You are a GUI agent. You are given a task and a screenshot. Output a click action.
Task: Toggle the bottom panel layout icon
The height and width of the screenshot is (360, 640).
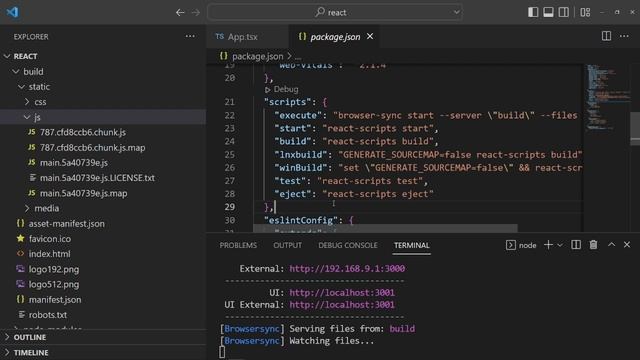pyautogui.click(x=548, y=12)
